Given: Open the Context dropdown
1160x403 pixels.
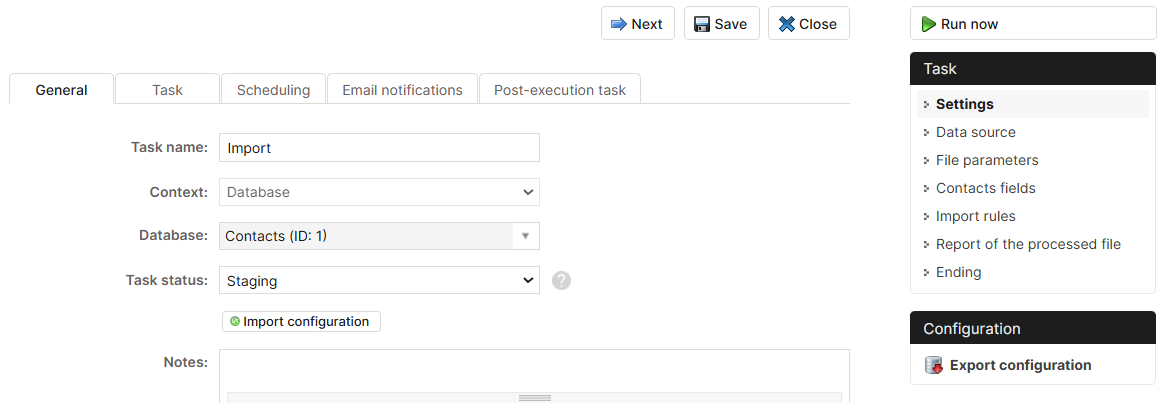Looking at the screenshot, I should (380, 192).
